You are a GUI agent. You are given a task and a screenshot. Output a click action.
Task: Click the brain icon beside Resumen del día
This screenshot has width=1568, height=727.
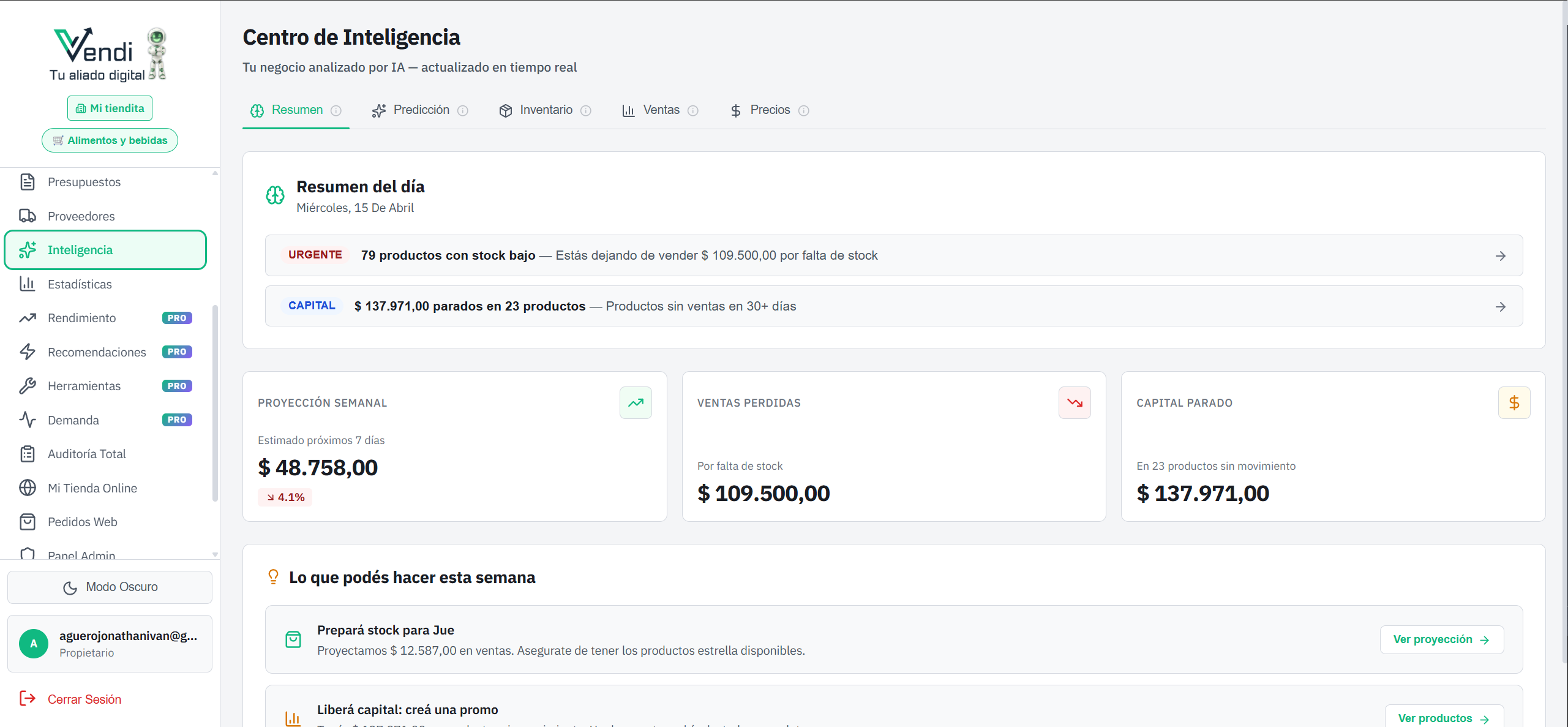point(275,195)
